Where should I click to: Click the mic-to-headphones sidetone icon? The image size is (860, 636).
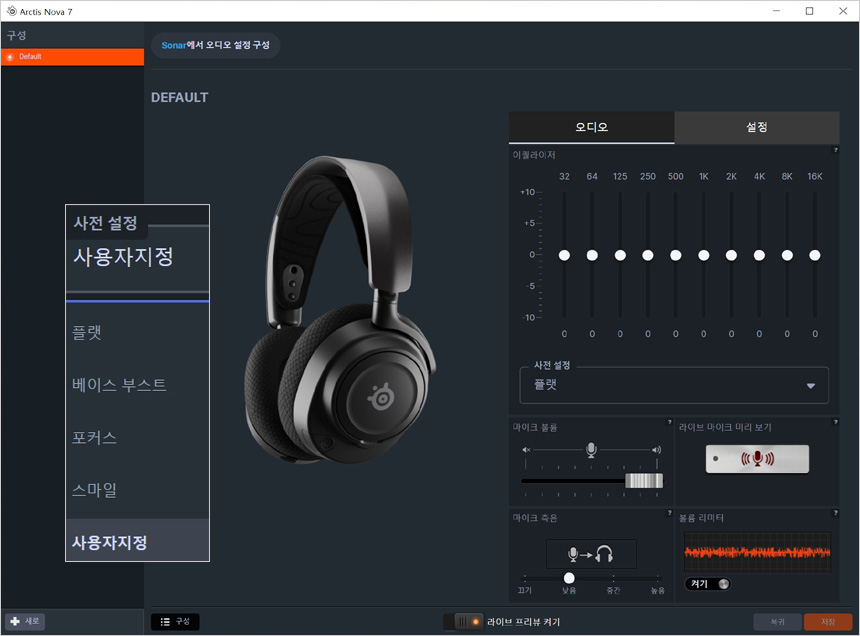click(591, 554)
